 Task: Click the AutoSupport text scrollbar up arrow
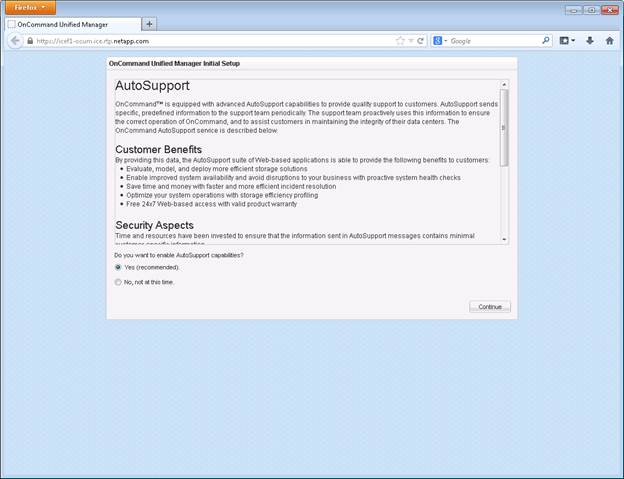coord(504,84)
